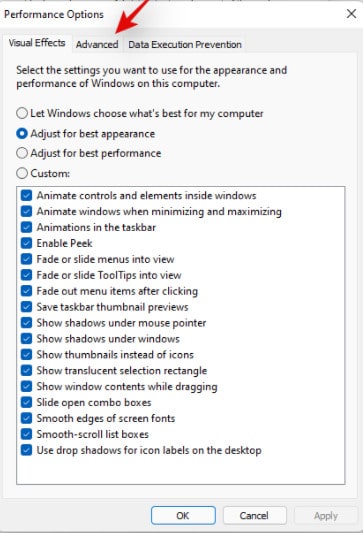Image resolution: width=363 pixels, height=533 pixels.
Task: Open the Data Execution Prevention tab
Action: pyautogui.click(x=185, y=45)
